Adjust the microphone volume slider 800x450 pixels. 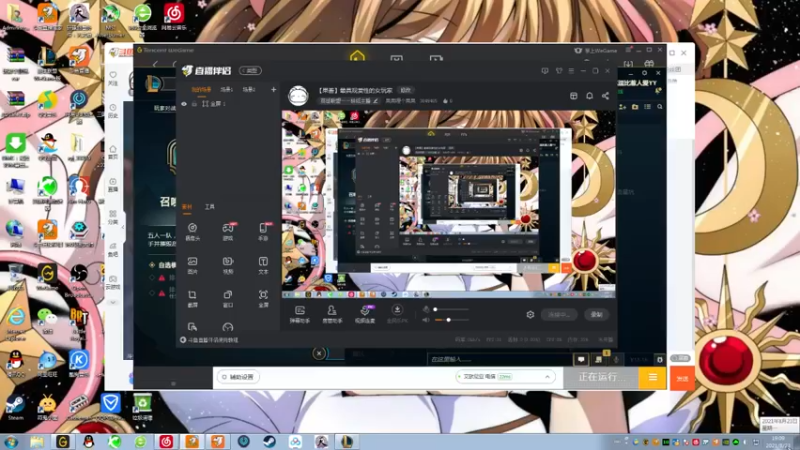pos(452,309)
